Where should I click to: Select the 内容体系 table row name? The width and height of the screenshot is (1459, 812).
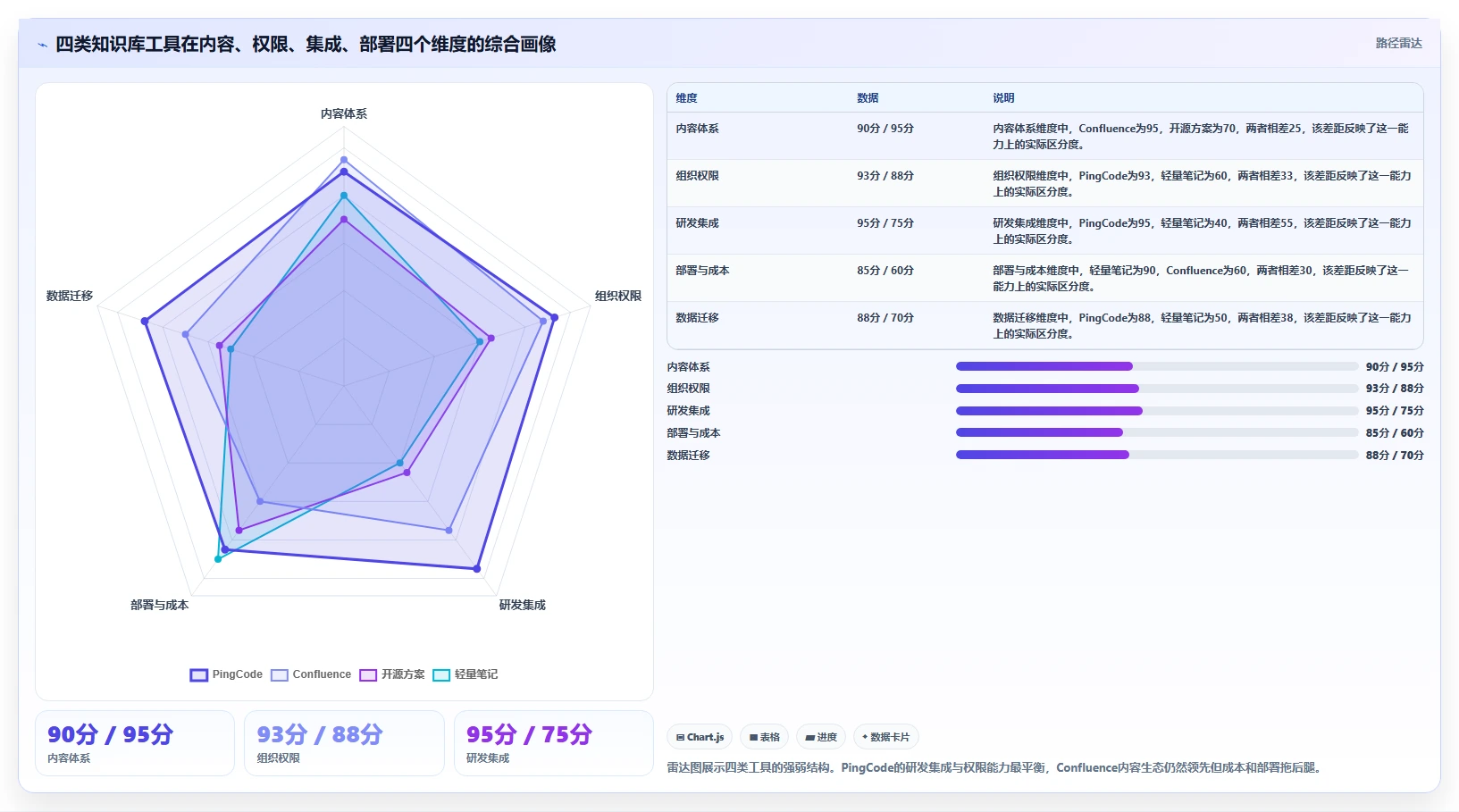tap(697, 129)
